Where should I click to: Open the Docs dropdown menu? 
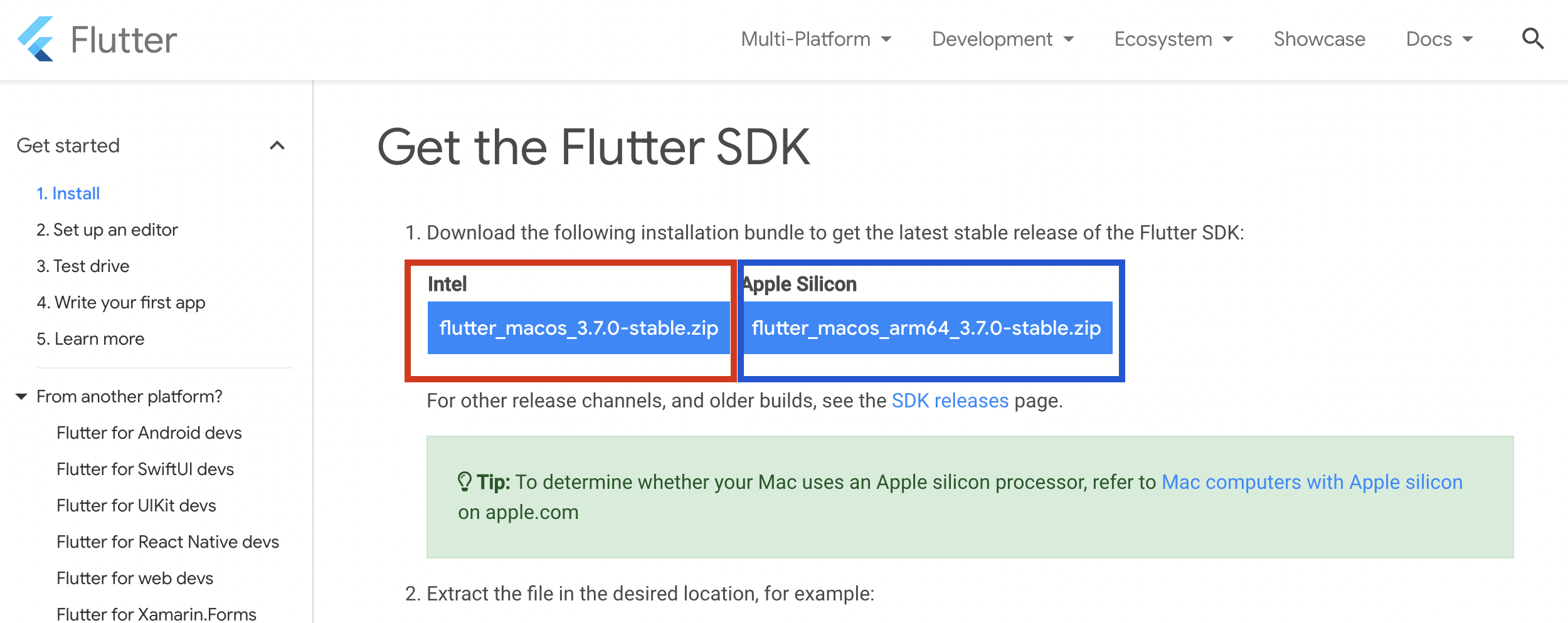tap(1439, 39)
